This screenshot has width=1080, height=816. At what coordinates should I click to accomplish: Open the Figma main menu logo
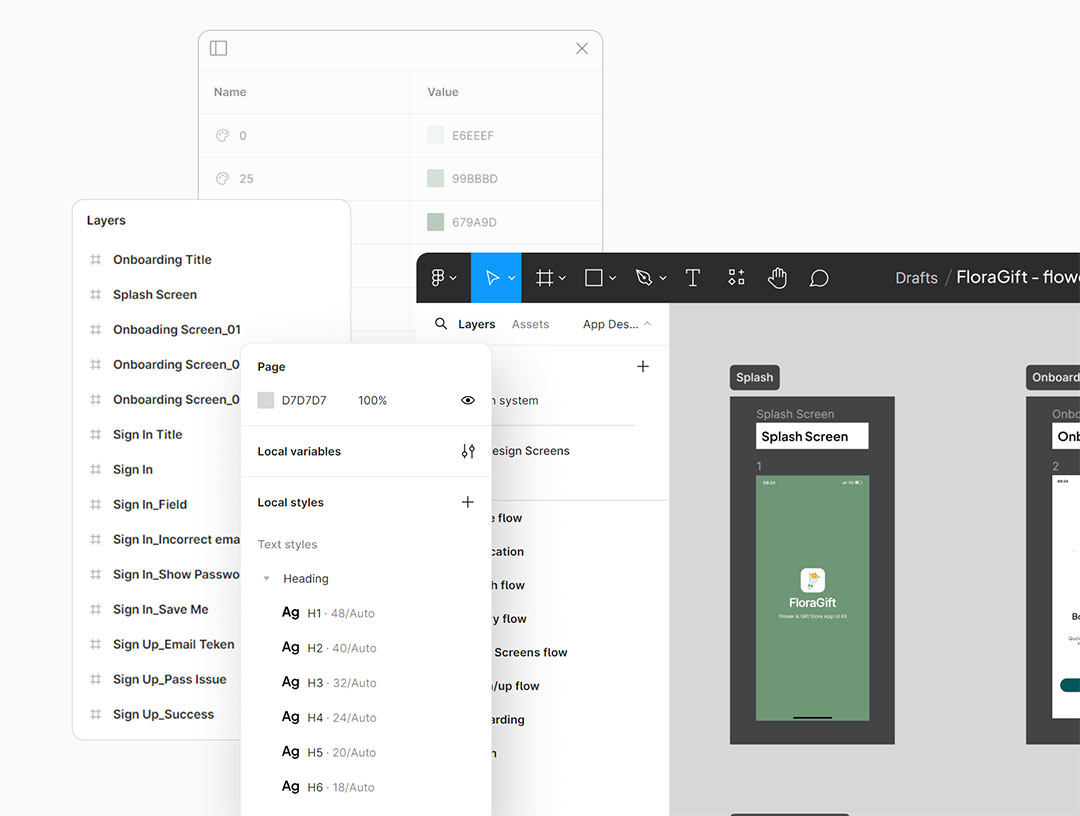click(438, 278)
